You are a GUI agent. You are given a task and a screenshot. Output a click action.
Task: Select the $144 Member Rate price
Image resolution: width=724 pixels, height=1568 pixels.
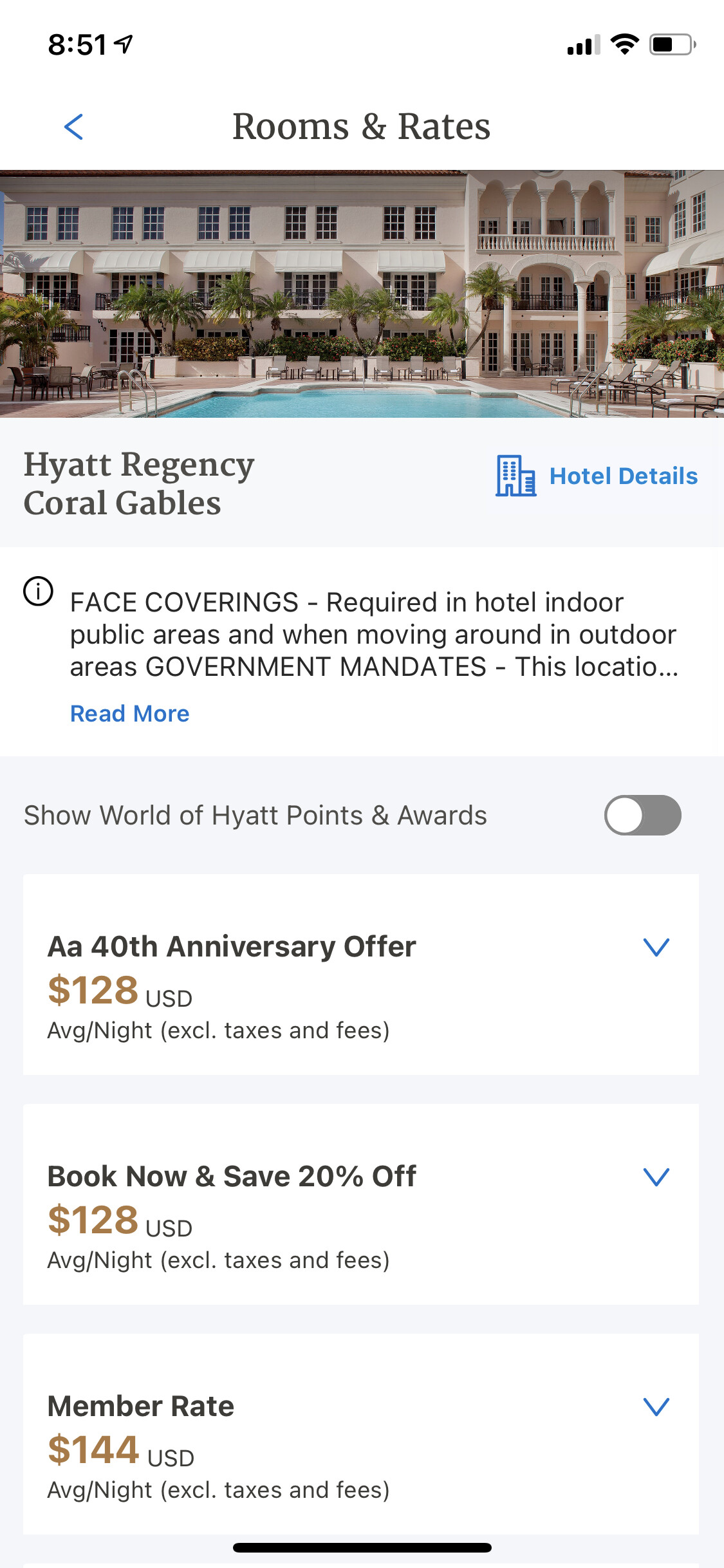93,1450
